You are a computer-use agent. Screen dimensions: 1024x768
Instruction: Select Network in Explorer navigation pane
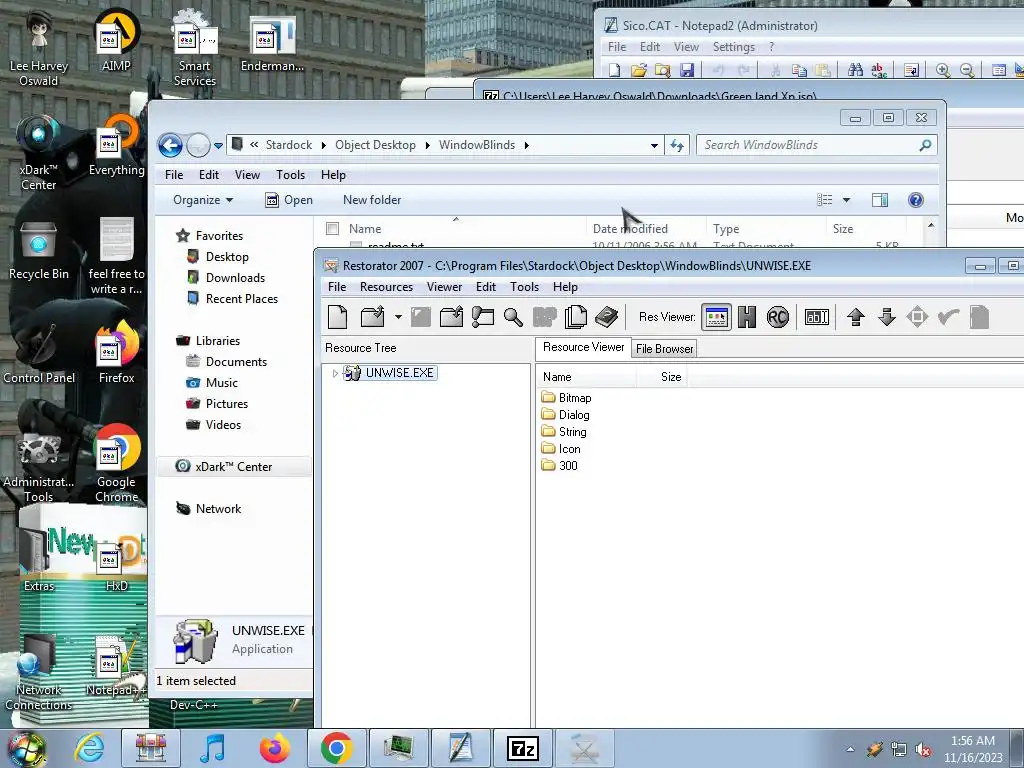[208, 508]
